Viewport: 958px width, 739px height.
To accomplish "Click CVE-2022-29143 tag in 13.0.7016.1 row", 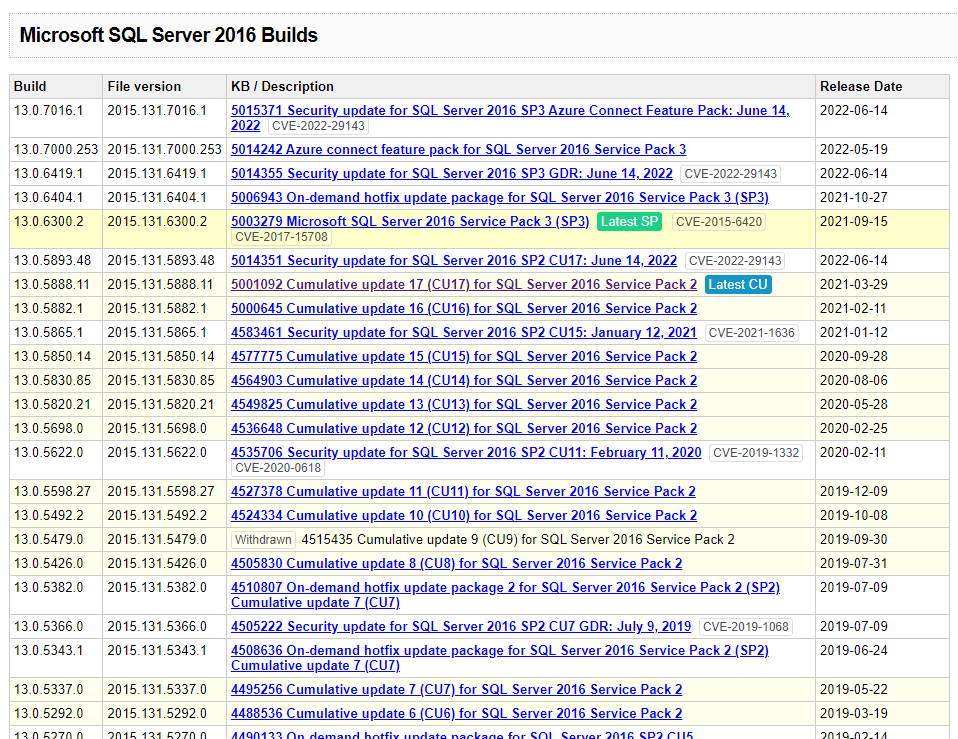I will pos(318,126).
